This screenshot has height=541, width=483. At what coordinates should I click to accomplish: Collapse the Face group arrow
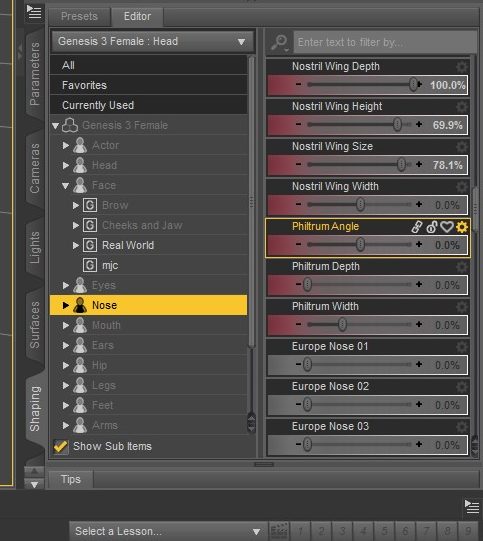pos(66,186)
